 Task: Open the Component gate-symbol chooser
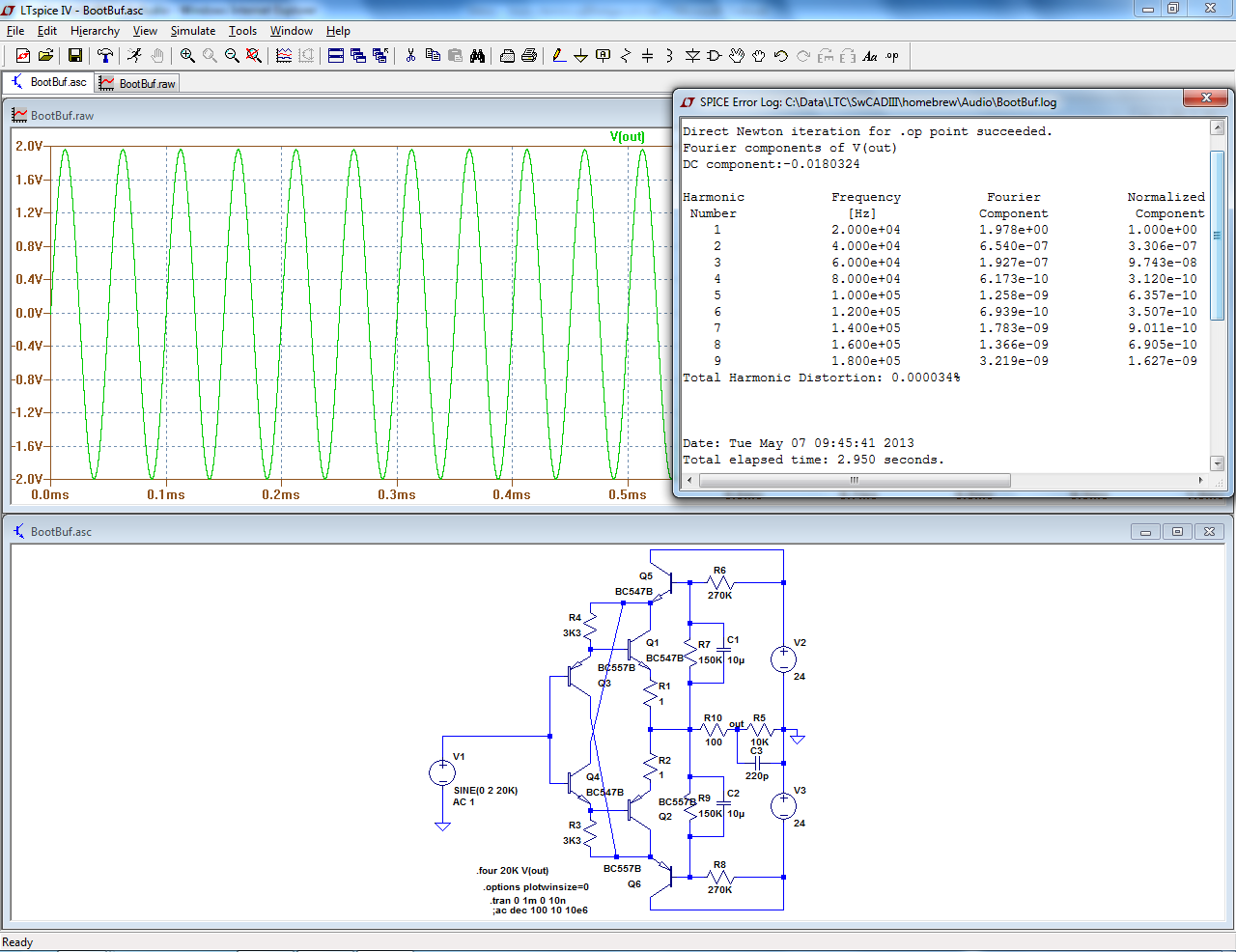coord(715,56)
